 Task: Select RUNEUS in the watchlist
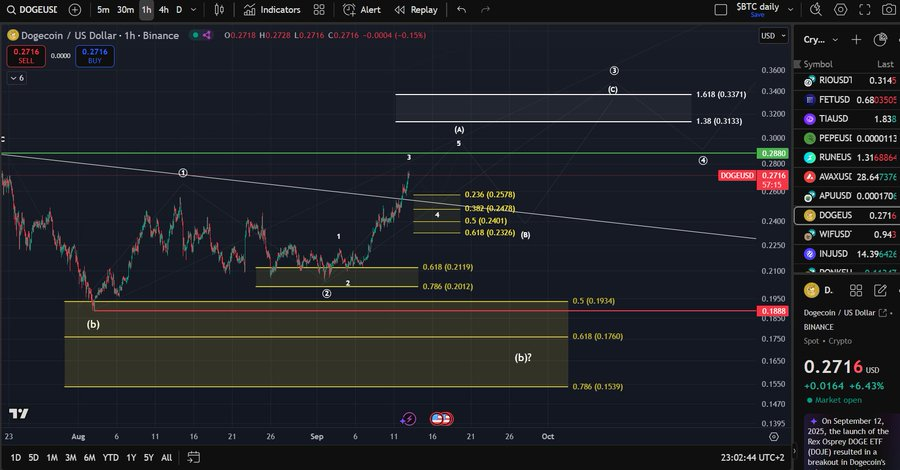tap(849, 157)
